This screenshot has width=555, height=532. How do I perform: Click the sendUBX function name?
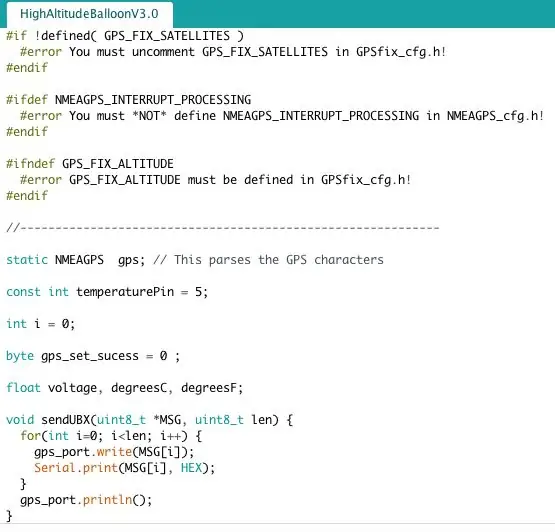(65, 420)
